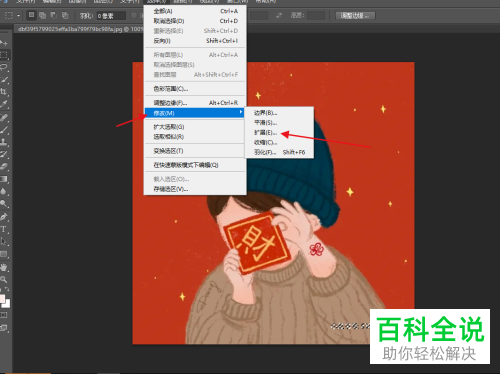500x374 pixels.
Task: Select the Move tool
Action: (x=4, y=43)
